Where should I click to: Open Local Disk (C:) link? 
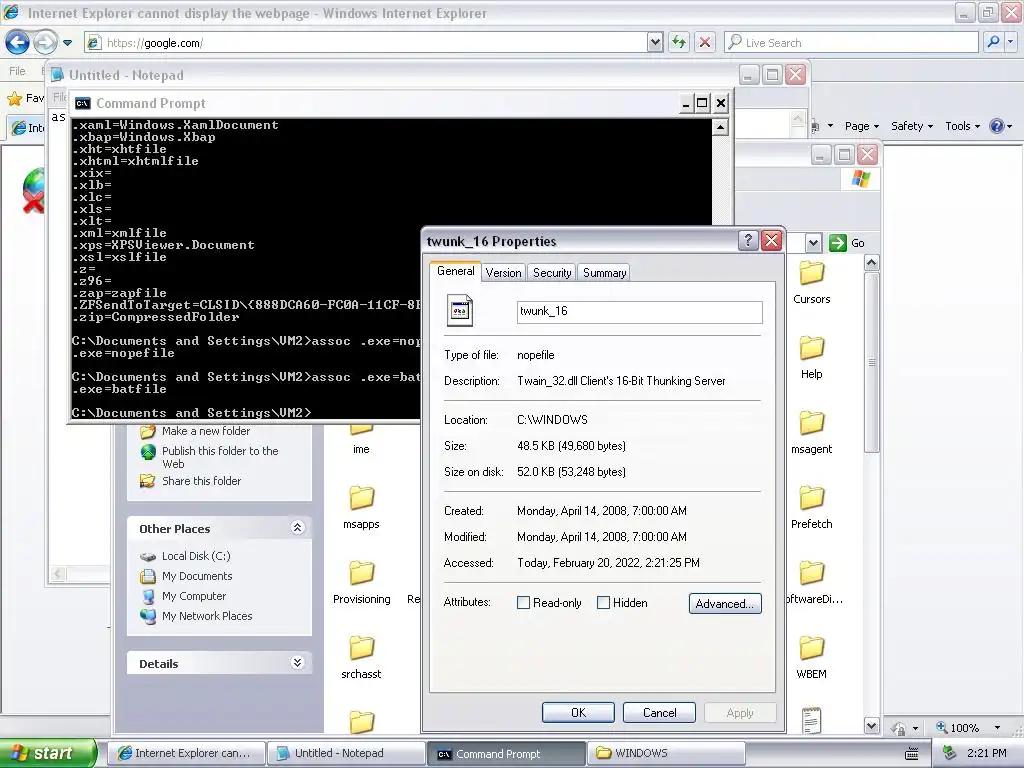click(196, 556)
